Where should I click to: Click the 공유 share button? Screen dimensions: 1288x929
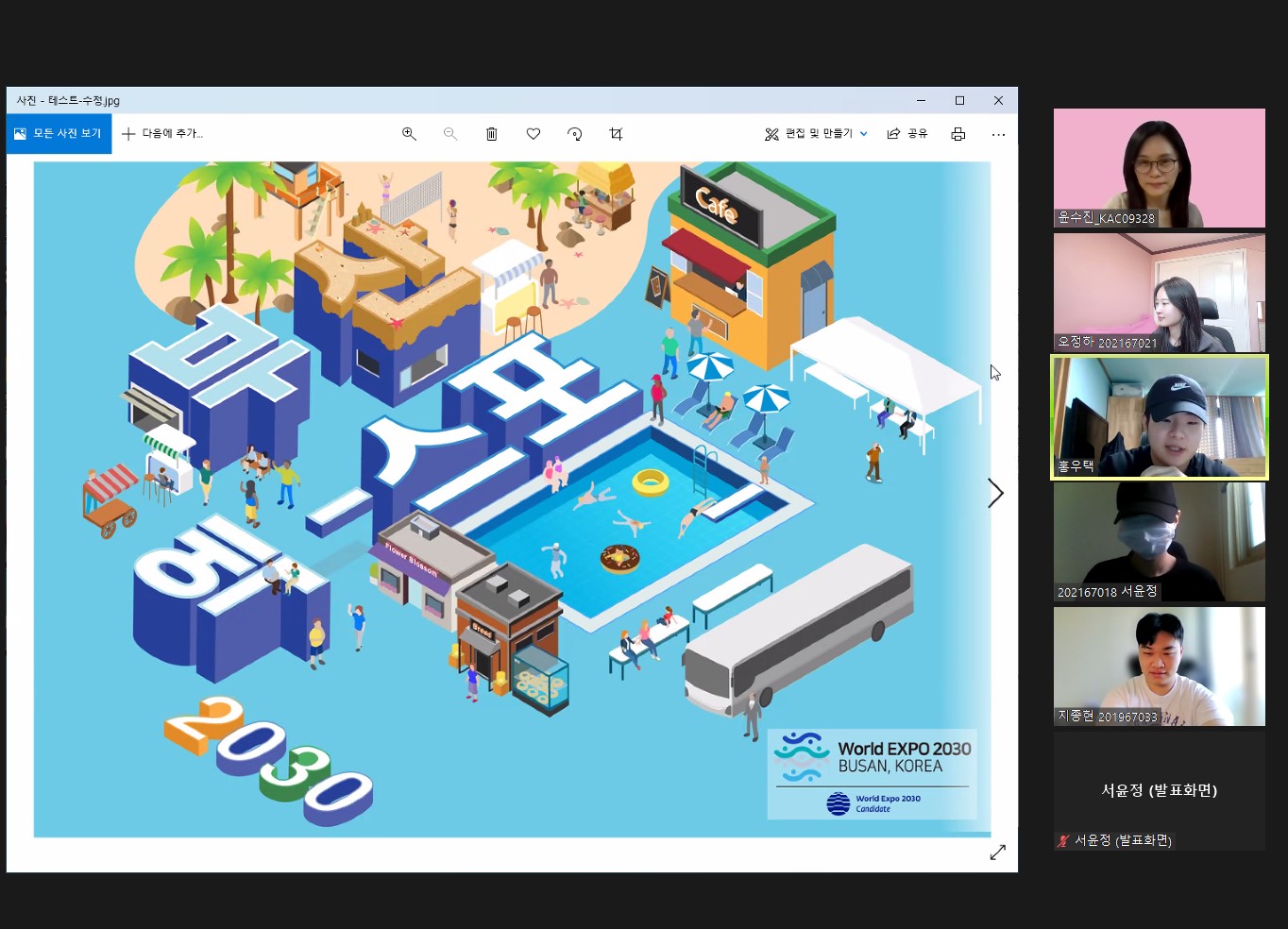[907, 134]
